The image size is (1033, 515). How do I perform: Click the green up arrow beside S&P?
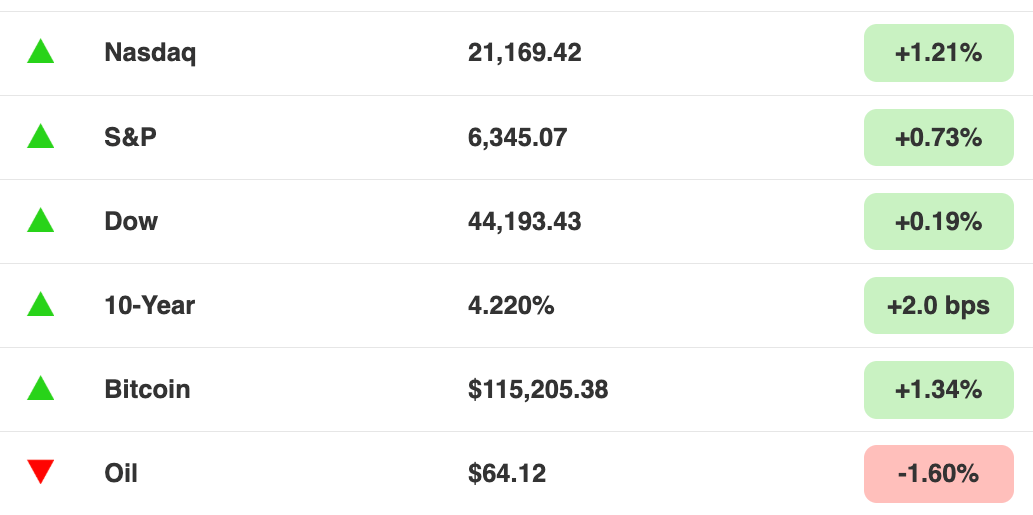click(x=40, y=136)
